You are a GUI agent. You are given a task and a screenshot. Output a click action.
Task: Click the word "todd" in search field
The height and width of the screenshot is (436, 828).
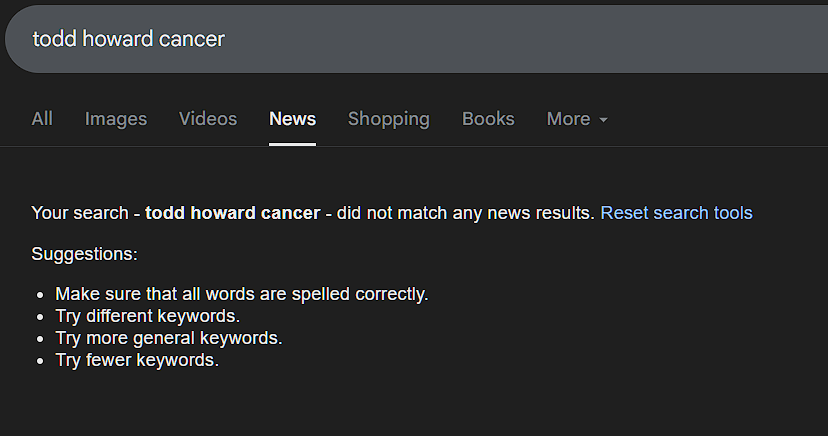pyautogui.click(x=54, y=39)
